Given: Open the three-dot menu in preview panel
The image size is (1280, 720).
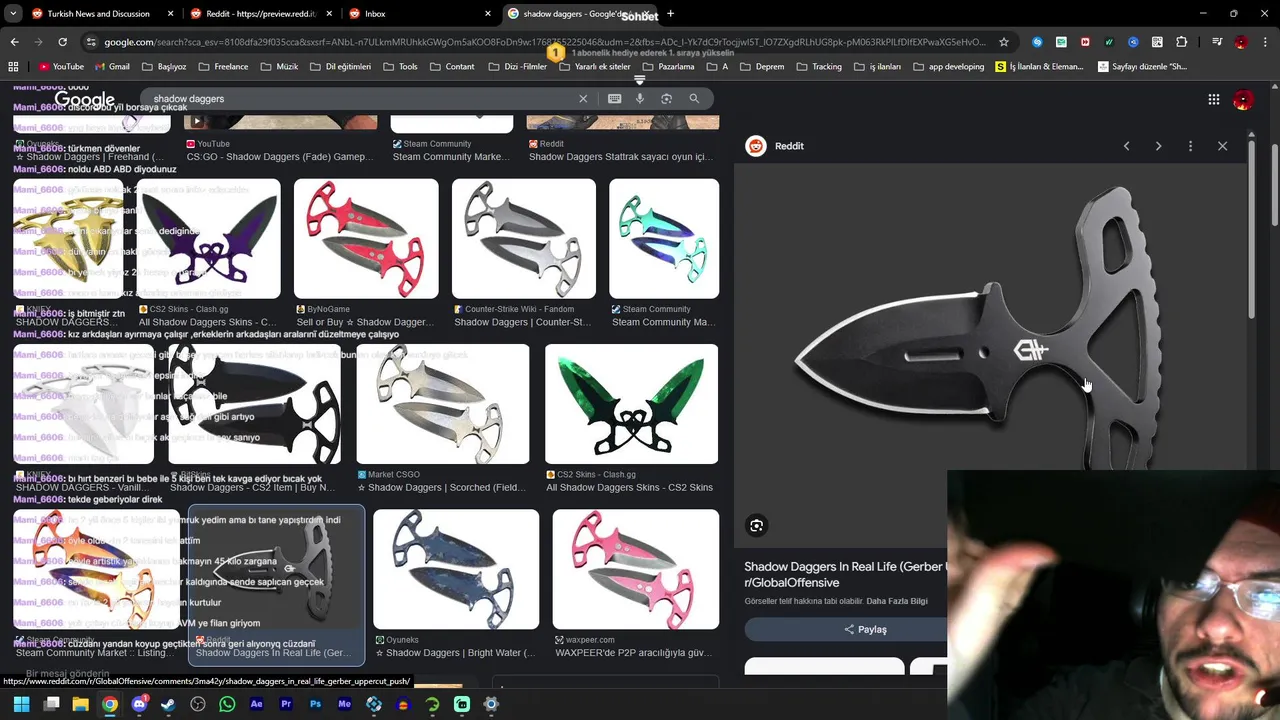Looking at the screenshot, I should point(1190,146).
